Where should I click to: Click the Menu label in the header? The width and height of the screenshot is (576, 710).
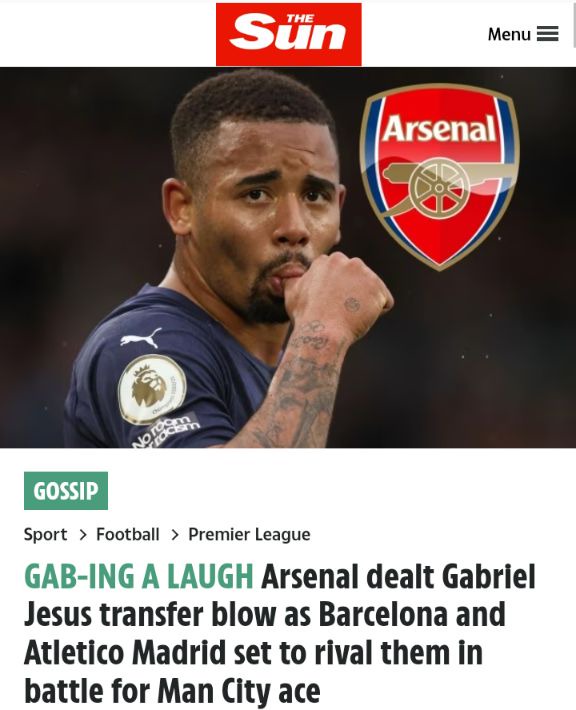(x=509, y=34)
